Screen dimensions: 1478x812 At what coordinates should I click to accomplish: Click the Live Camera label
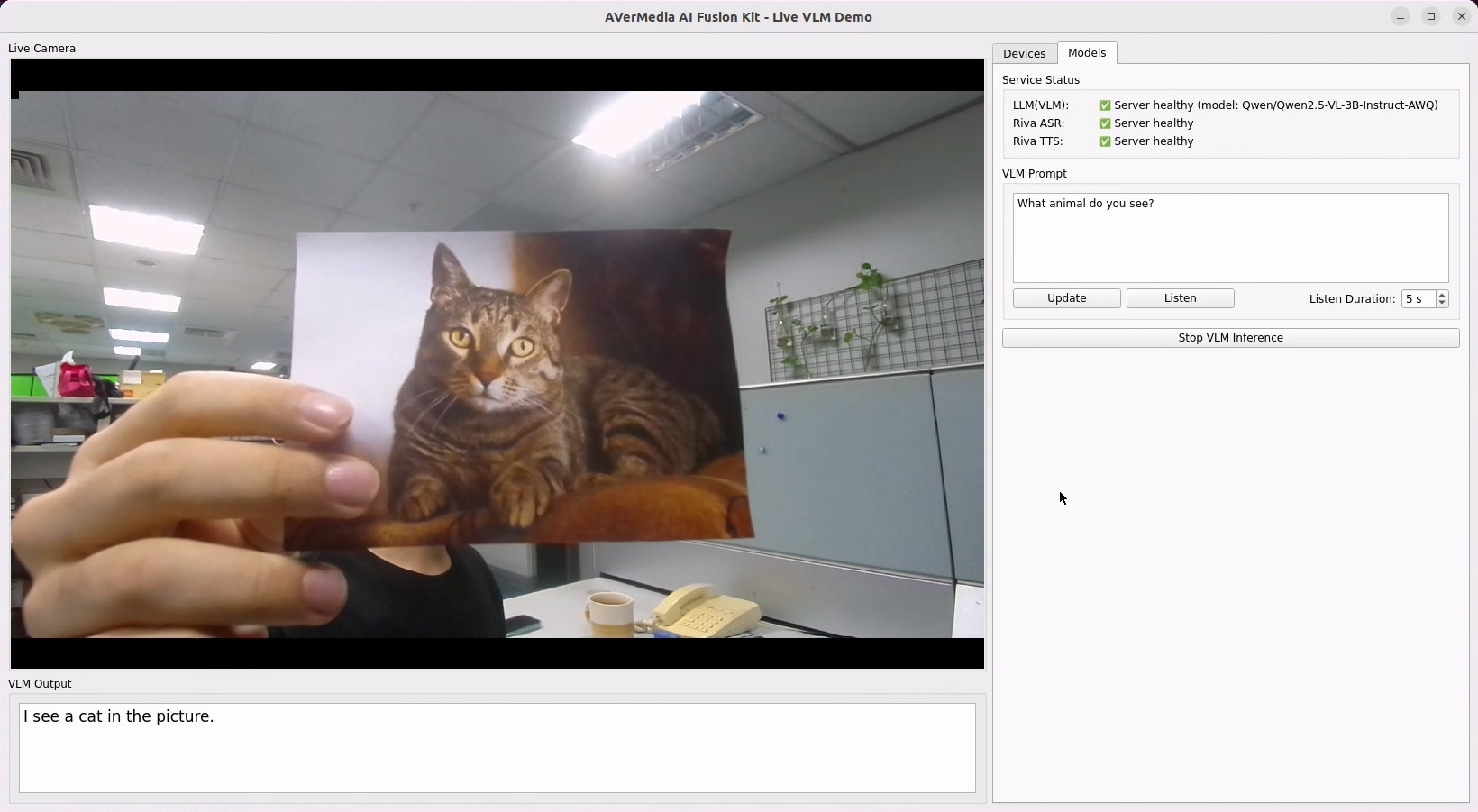(42, 49)
